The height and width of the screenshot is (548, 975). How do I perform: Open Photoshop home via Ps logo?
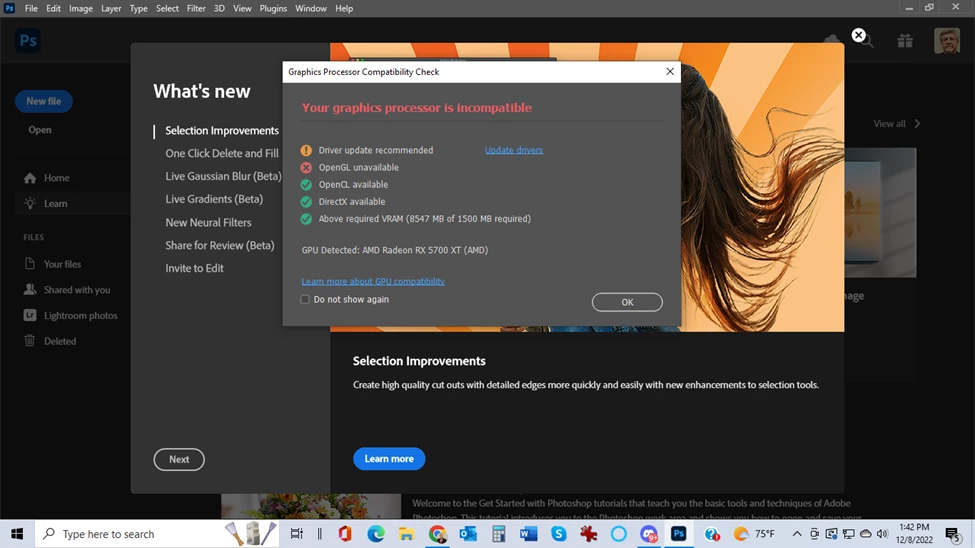coord(28,41)
